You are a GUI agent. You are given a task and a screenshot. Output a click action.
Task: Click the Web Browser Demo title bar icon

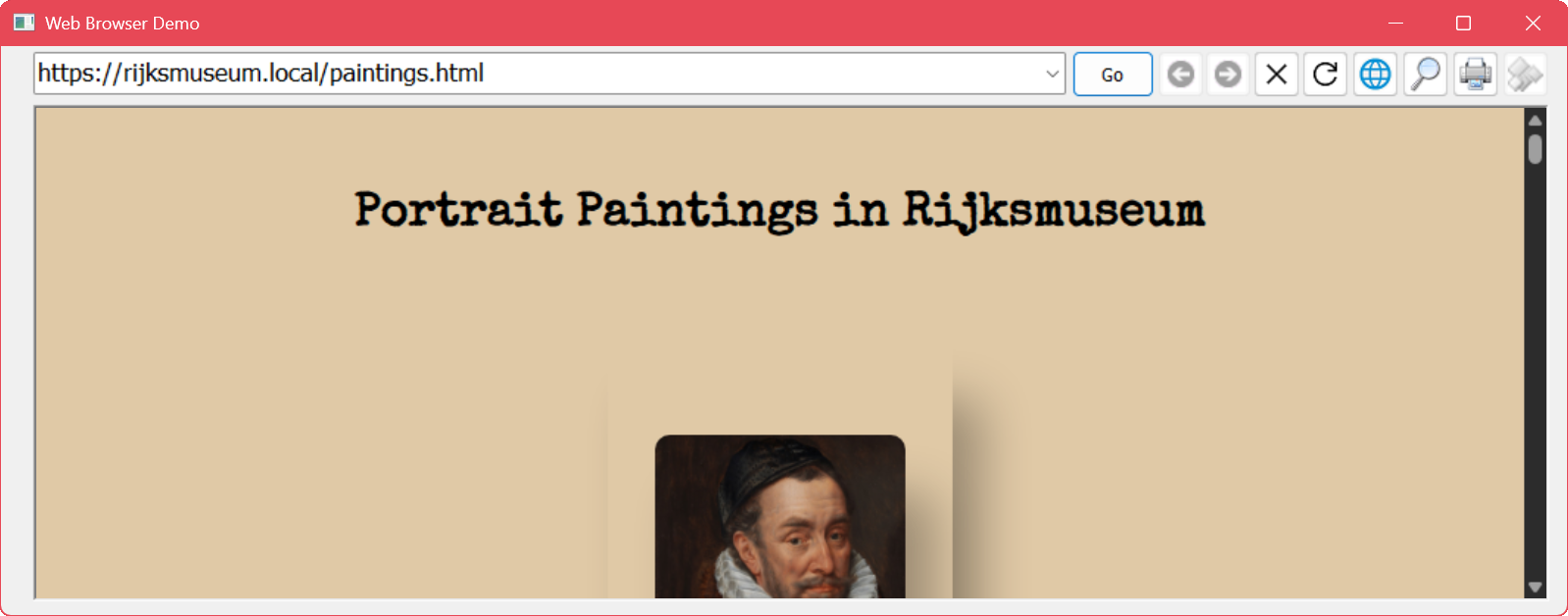[24, 23]
